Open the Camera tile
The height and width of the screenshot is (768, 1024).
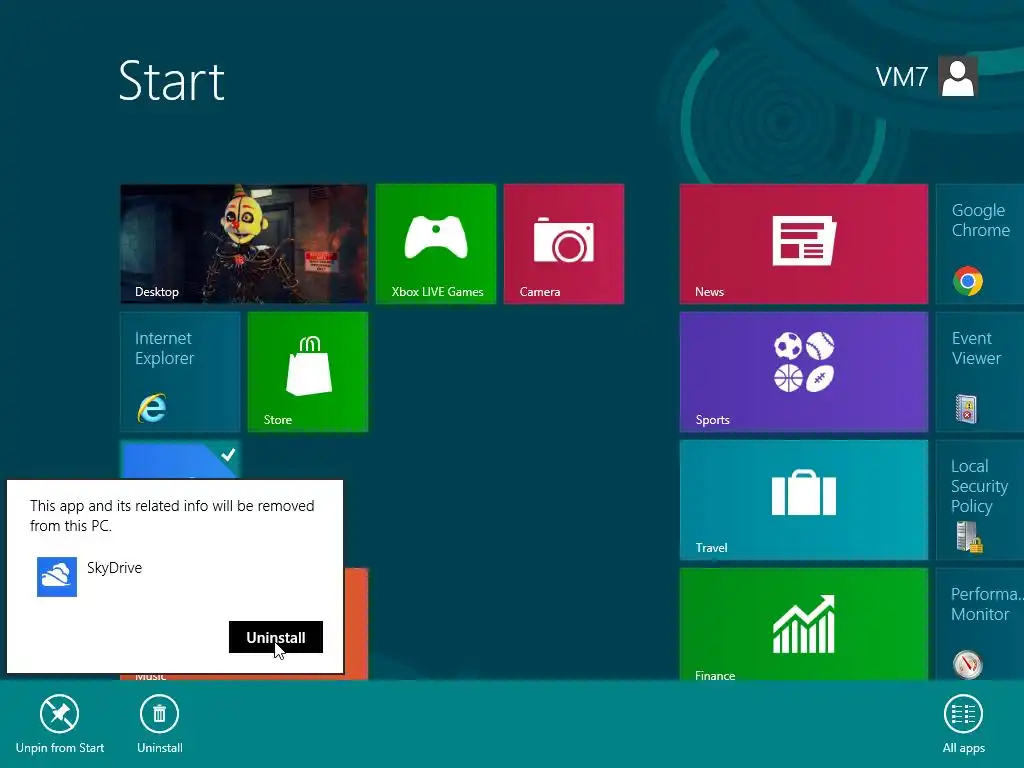click(564, 244)
